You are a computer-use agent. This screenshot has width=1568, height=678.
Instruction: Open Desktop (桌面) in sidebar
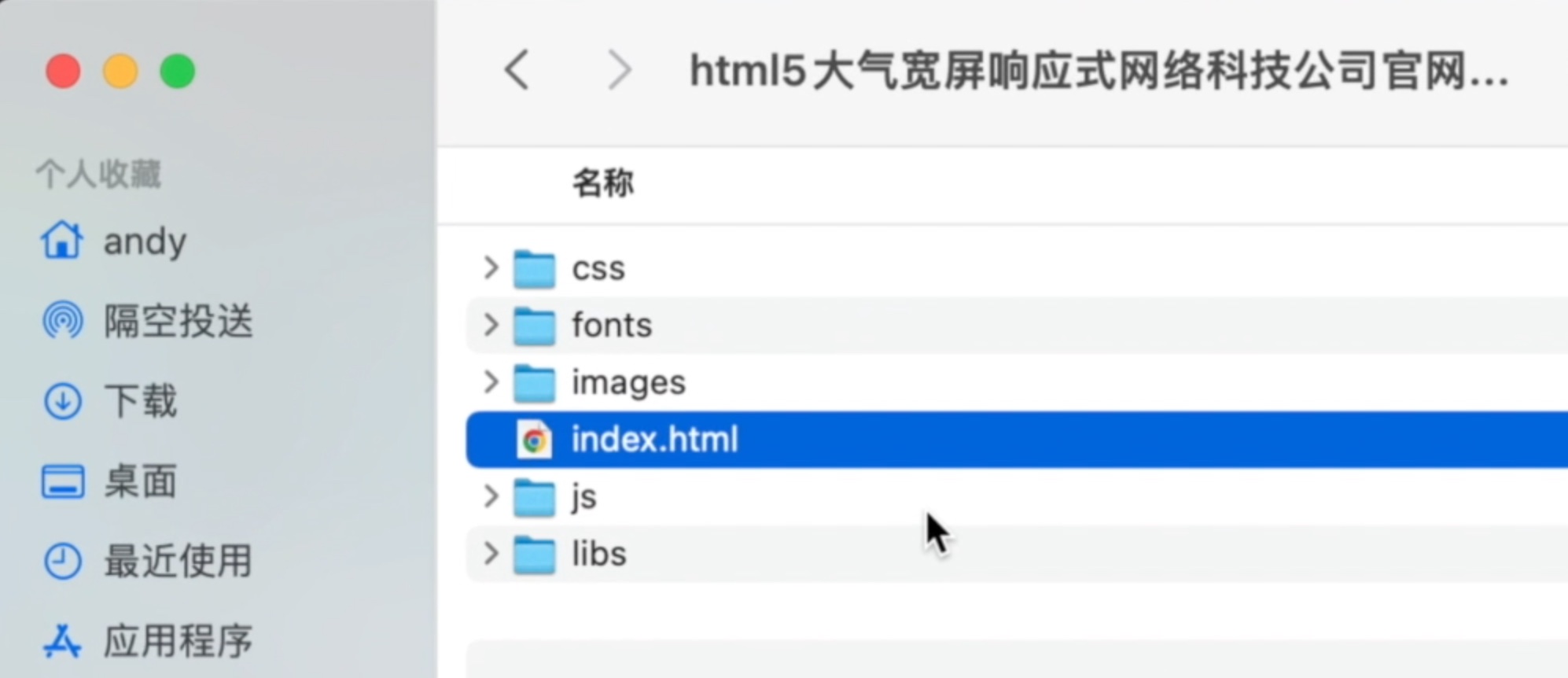tap(140, 481)
